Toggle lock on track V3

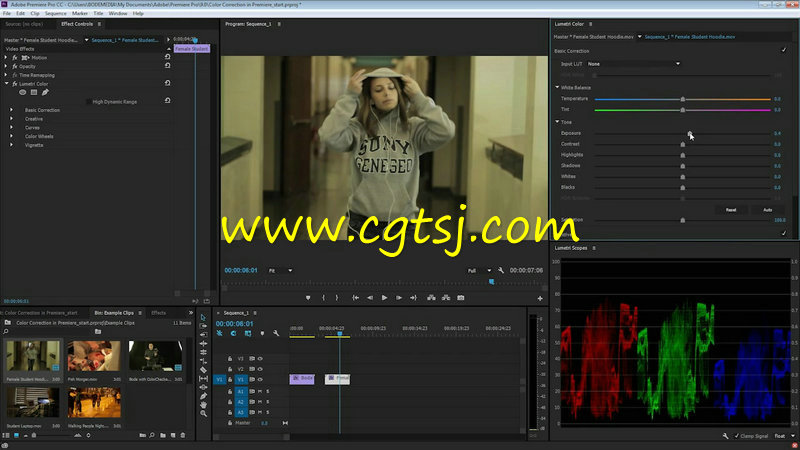tap(230, 359)
